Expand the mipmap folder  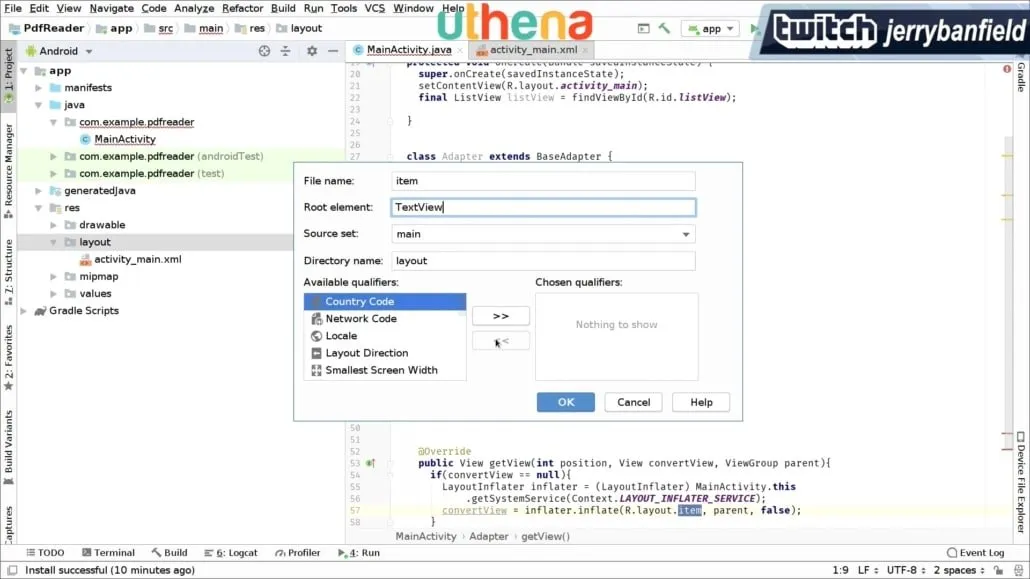coord(54,277)
